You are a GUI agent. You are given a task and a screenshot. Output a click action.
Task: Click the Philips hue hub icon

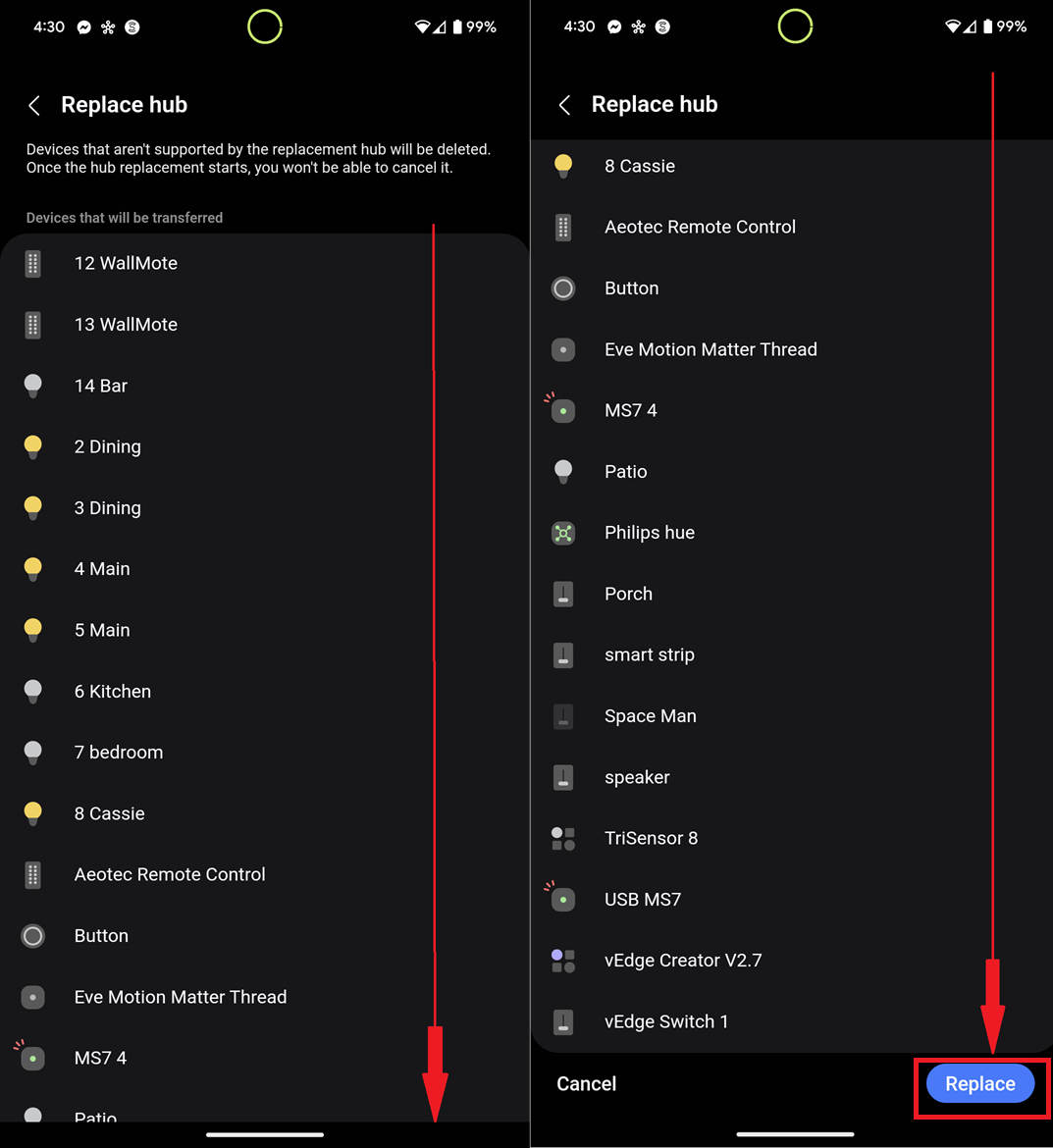[563, 533]
